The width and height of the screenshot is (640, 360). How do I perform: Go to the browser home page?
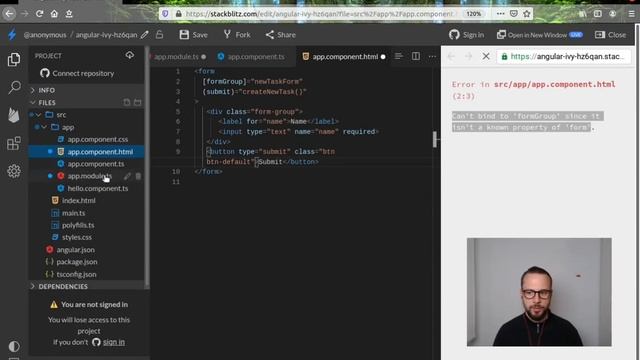(x=54, y=13)
